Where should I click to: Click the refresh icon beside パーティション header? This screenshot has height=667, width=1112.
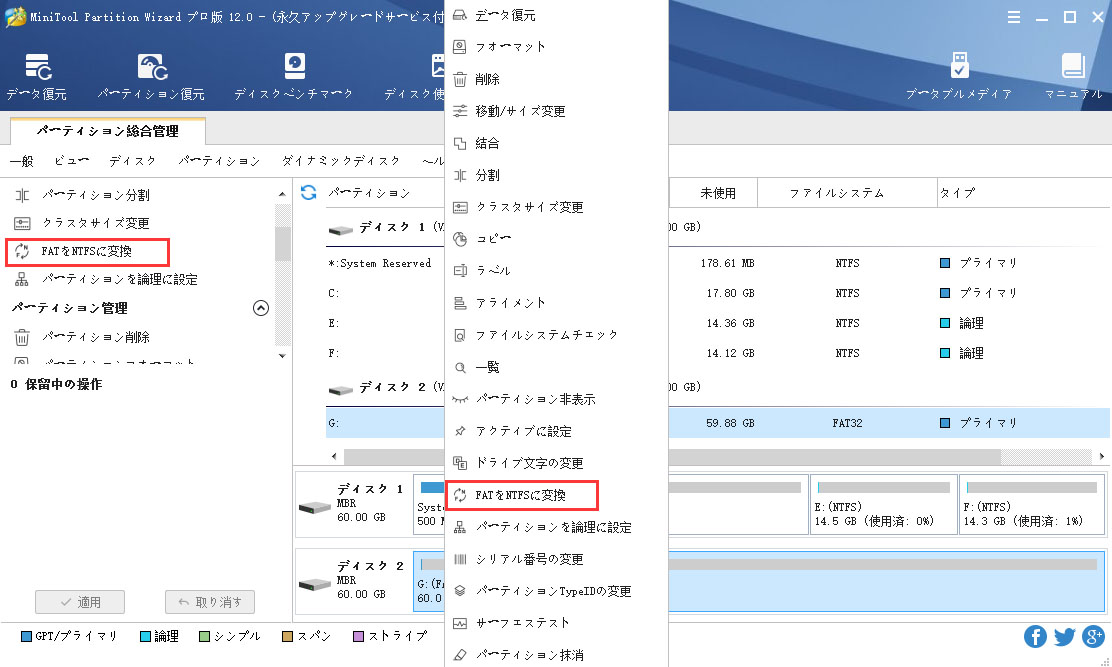[309, 192]
